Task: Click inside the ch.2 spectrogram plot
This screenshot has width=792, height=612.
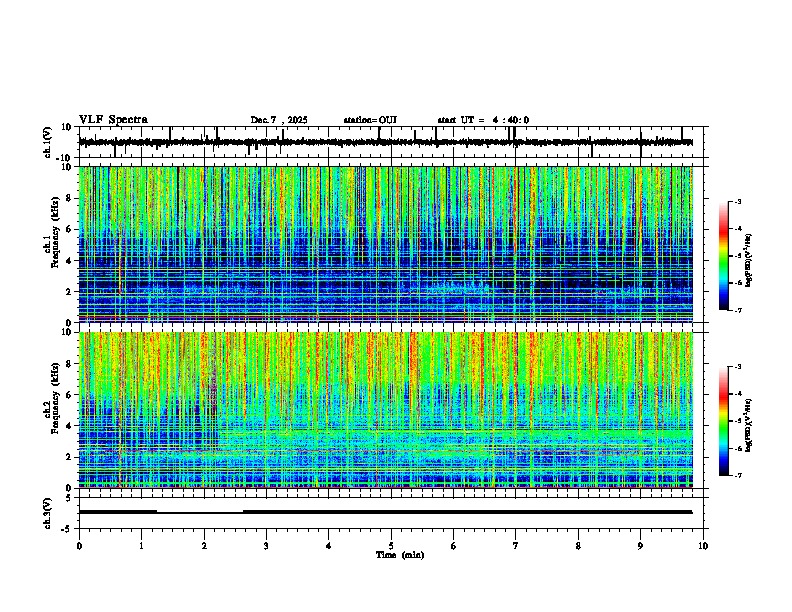Action: click(x=386, y=410)
